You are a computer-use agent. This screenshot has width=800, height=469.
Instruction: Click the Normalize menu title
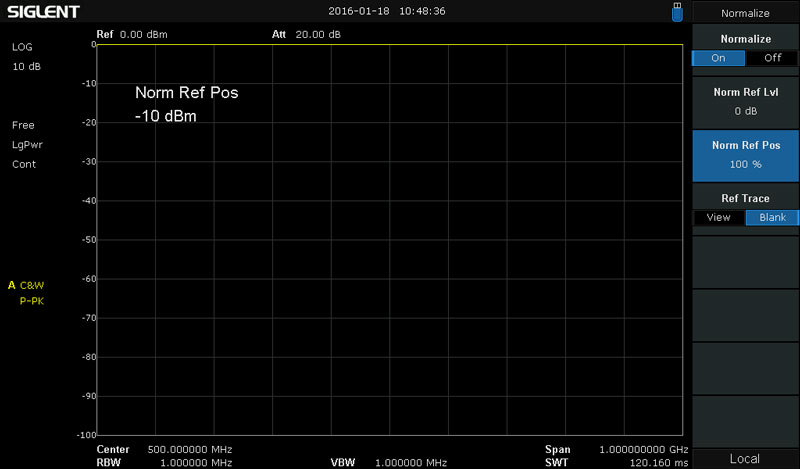point(745,13)
